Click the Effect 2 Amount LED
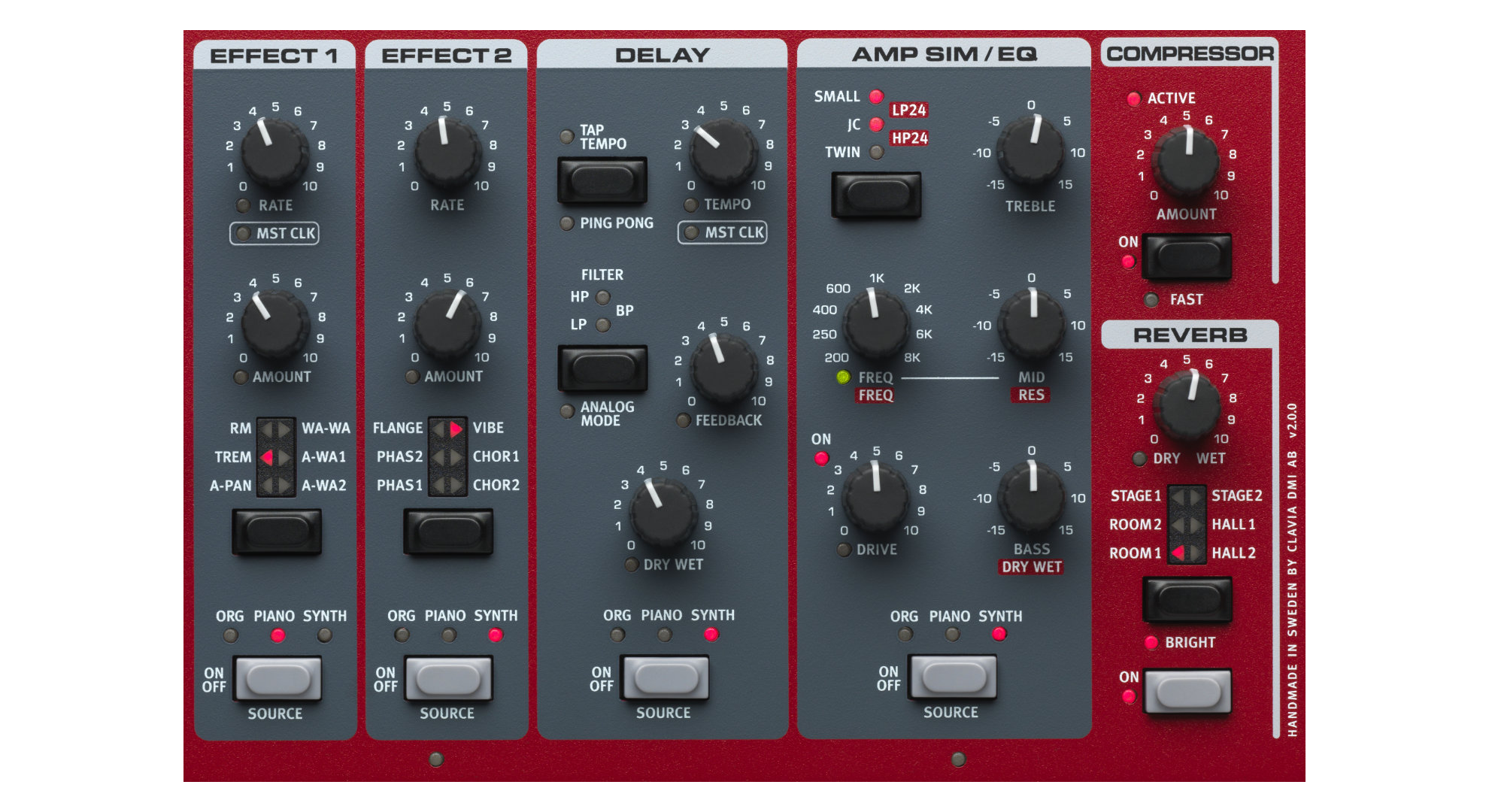Screen dimensions: 1489x812 point(411,377)
